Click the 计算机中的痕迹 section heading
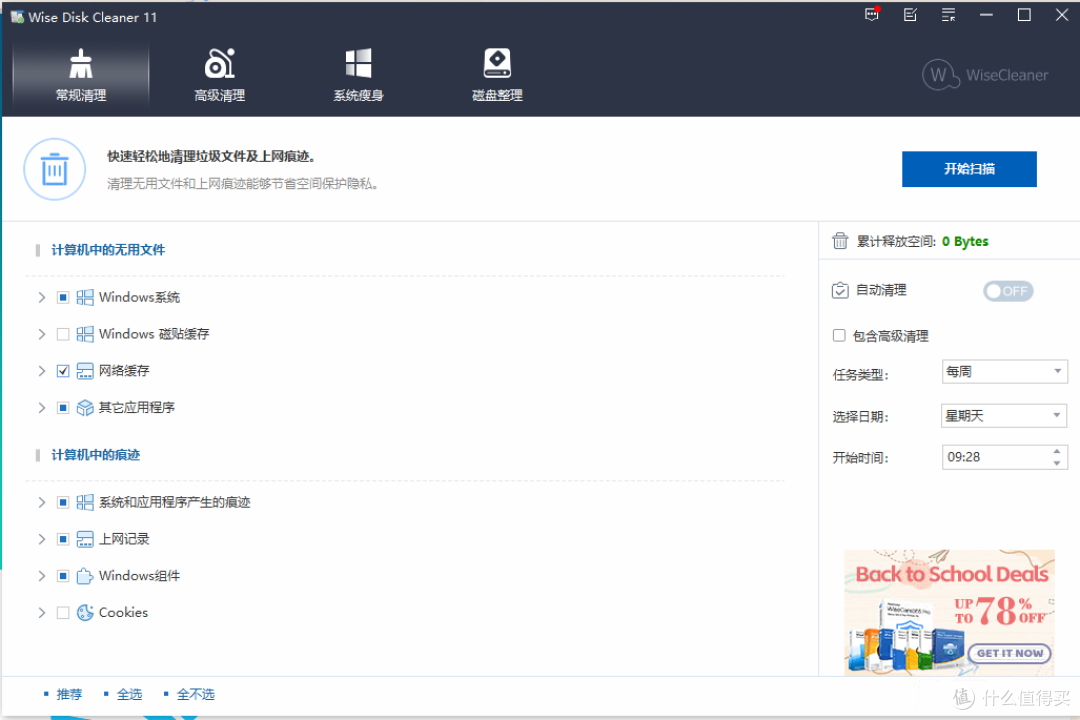1080x720 pixels. [96, 455]
